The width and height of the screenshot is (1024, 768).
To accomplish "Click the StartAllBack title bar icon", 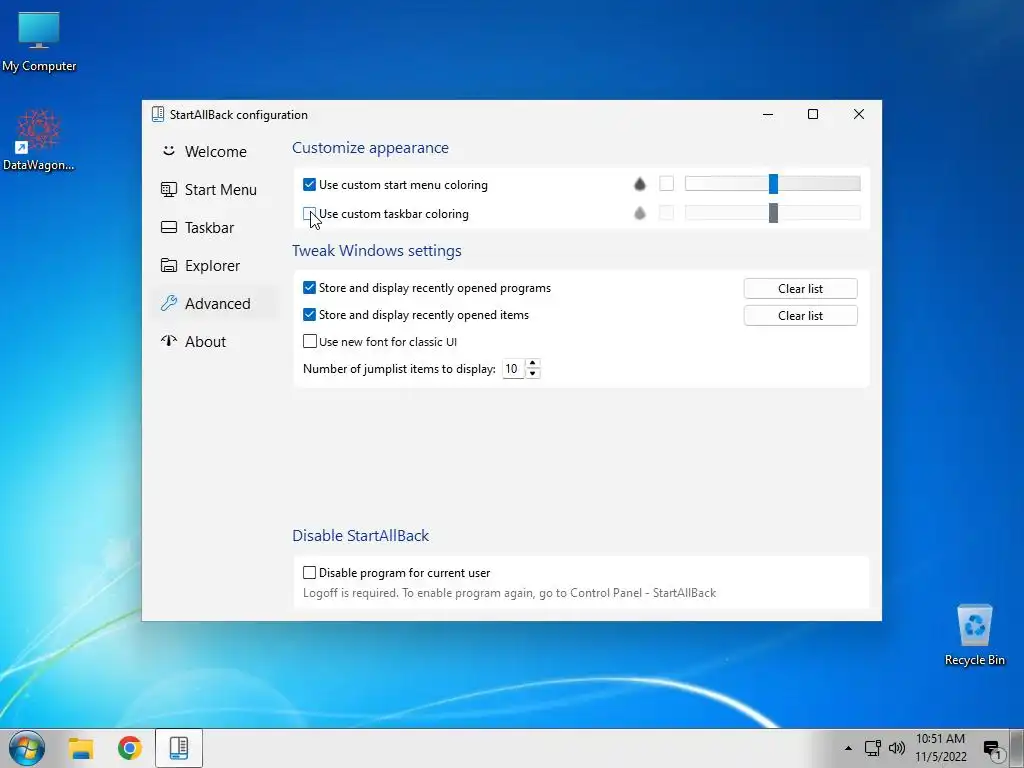I will 158,114.
